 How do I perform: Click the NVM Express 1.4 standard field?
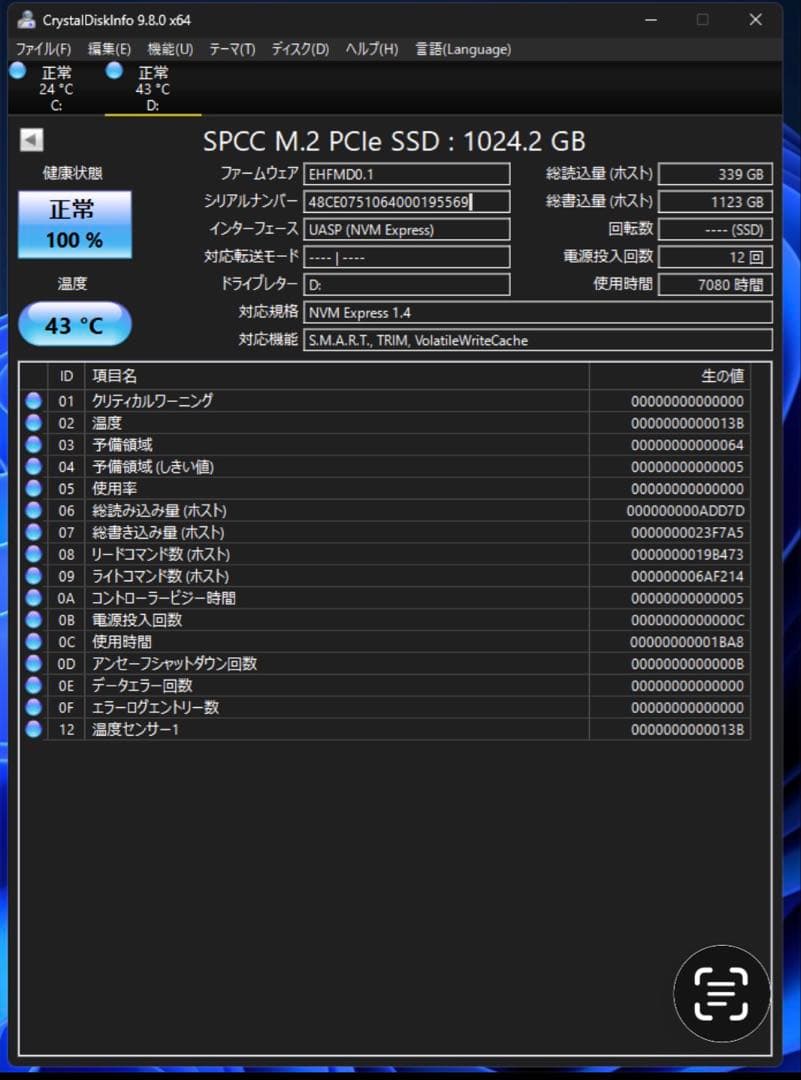point(538,313)
